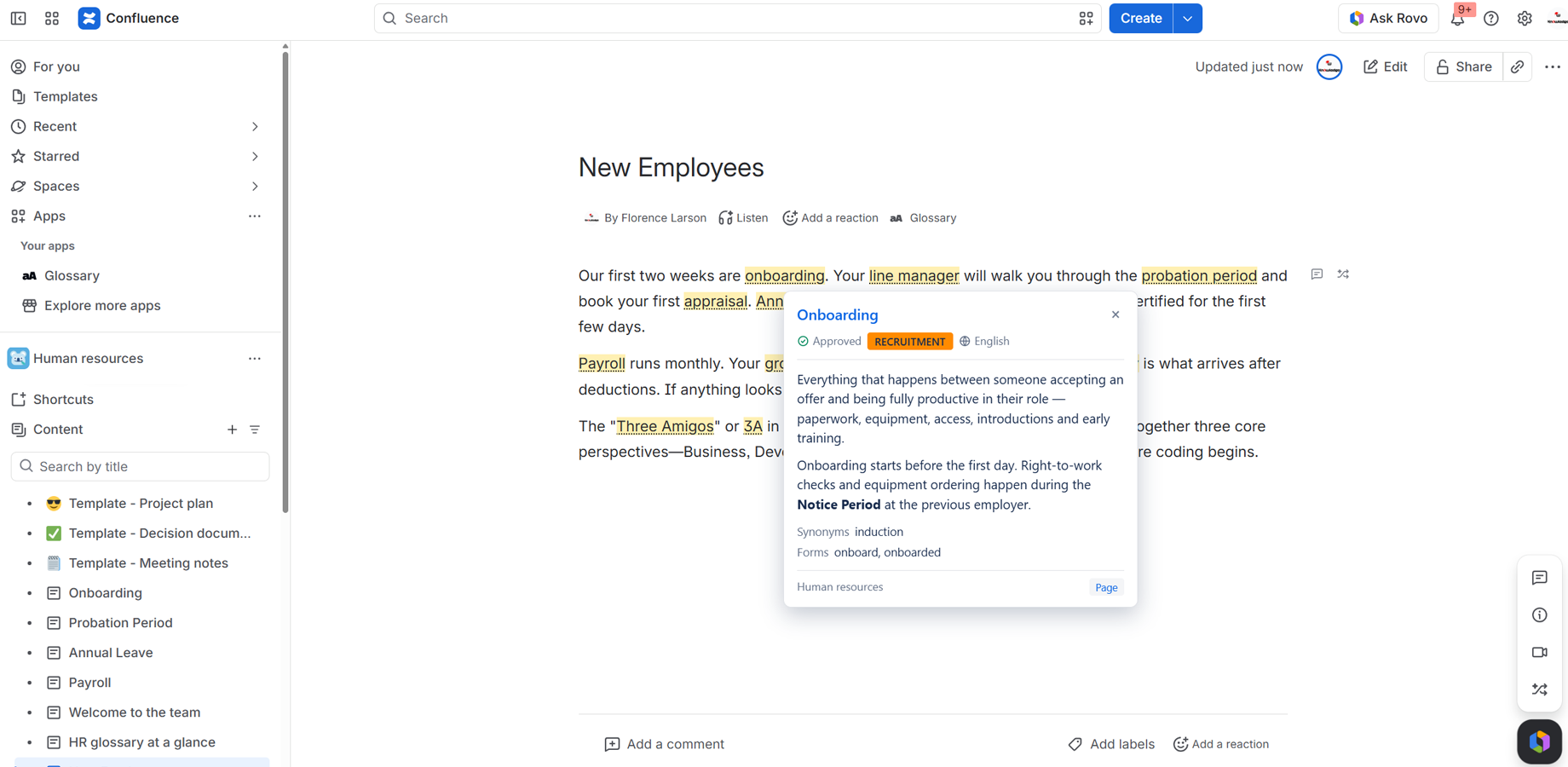Open the page info icon on right rail
The image size is (1568, 767).
[x=1540, y=615]
